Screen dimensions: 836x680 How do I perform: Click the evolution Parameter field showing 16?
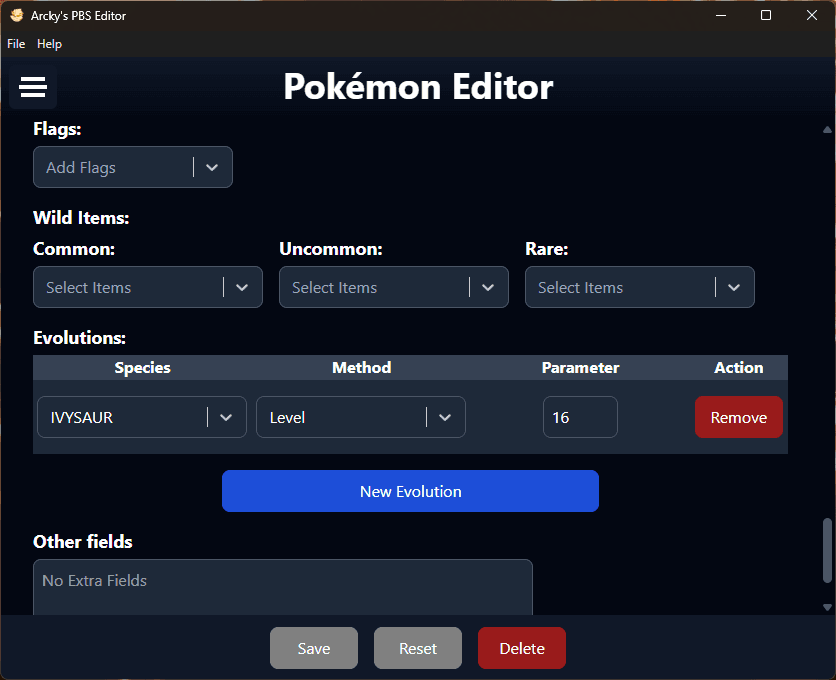click(x=580, y=418)
